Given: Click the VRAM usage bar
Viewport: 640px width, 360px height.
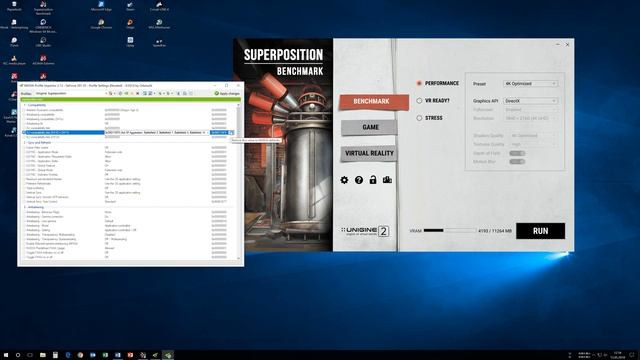Looking at the screenshot, I should 450,231.
